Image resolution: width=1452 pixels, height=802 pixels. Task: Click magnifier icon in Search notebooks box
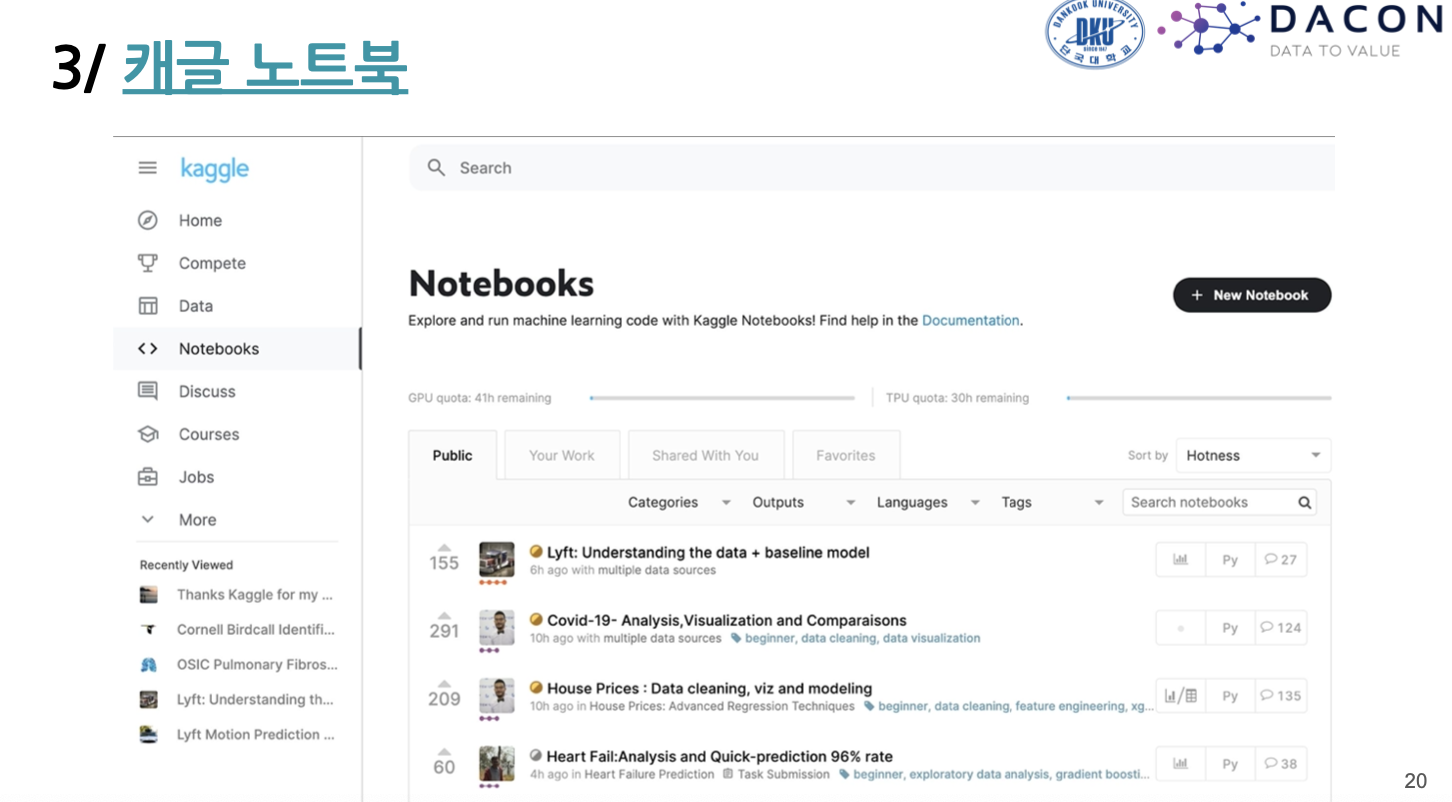pyautogui.click(x=1304, y=503)
